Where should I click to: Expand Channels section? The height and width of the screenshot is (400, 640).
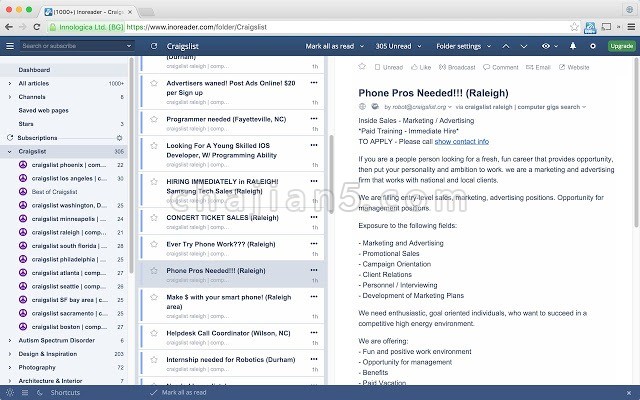pyautogui.click(x=10, y=97)
